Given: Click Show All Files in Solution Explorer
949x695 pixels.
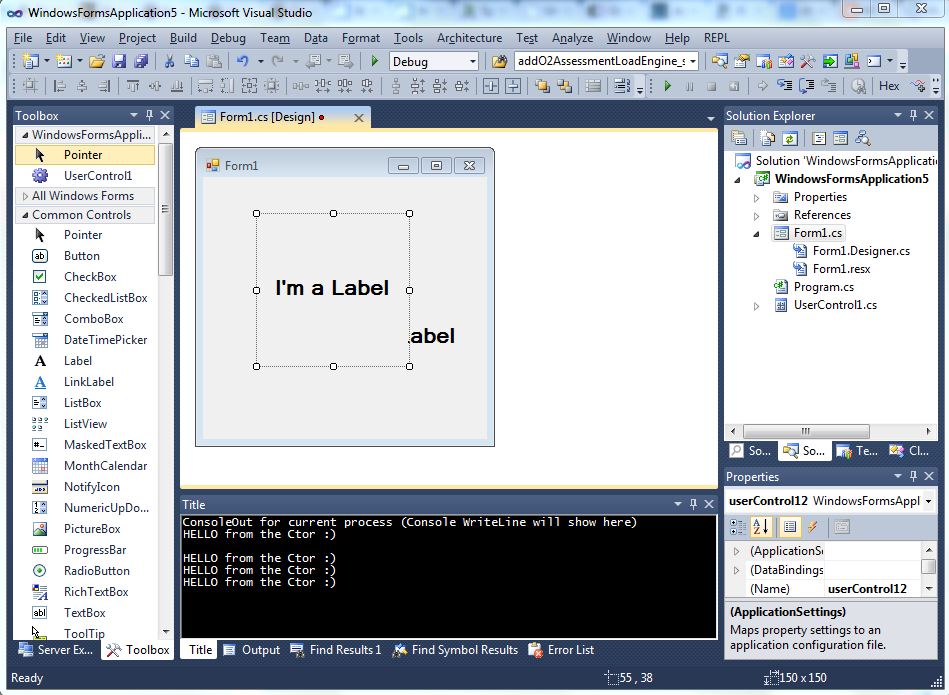Looking at the screenshot, I should click(767, 139).
